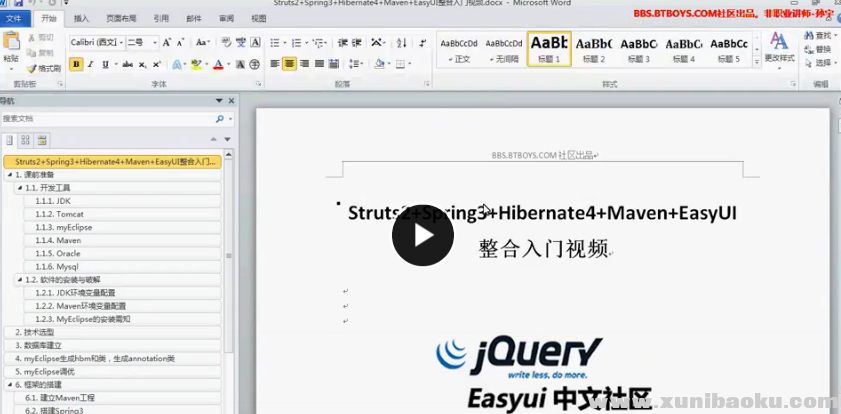Click the Grow Font icon

pos(167,42)
